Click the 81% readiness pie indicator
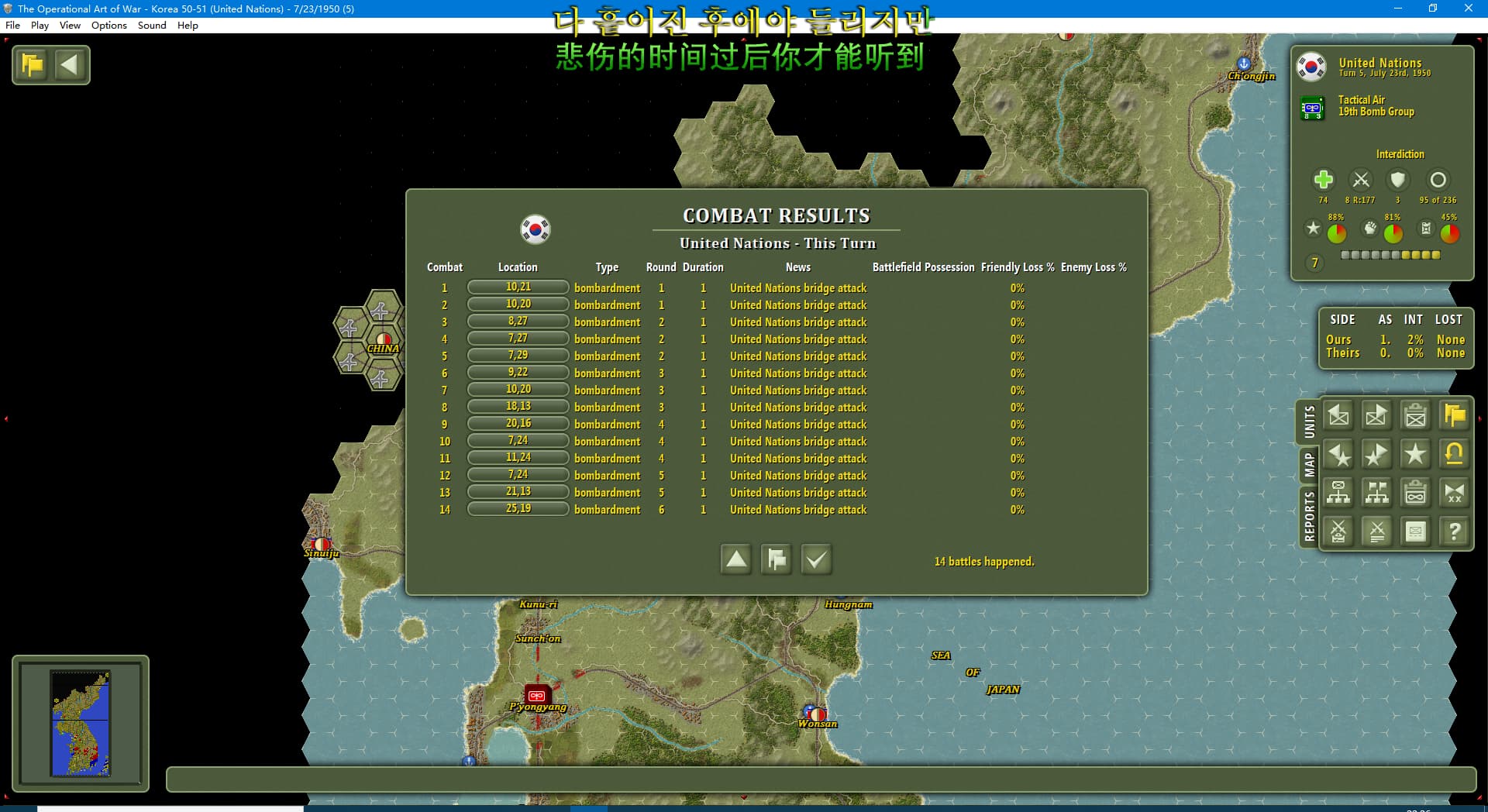The image size is (1488, 812). tap(1393, 232)
